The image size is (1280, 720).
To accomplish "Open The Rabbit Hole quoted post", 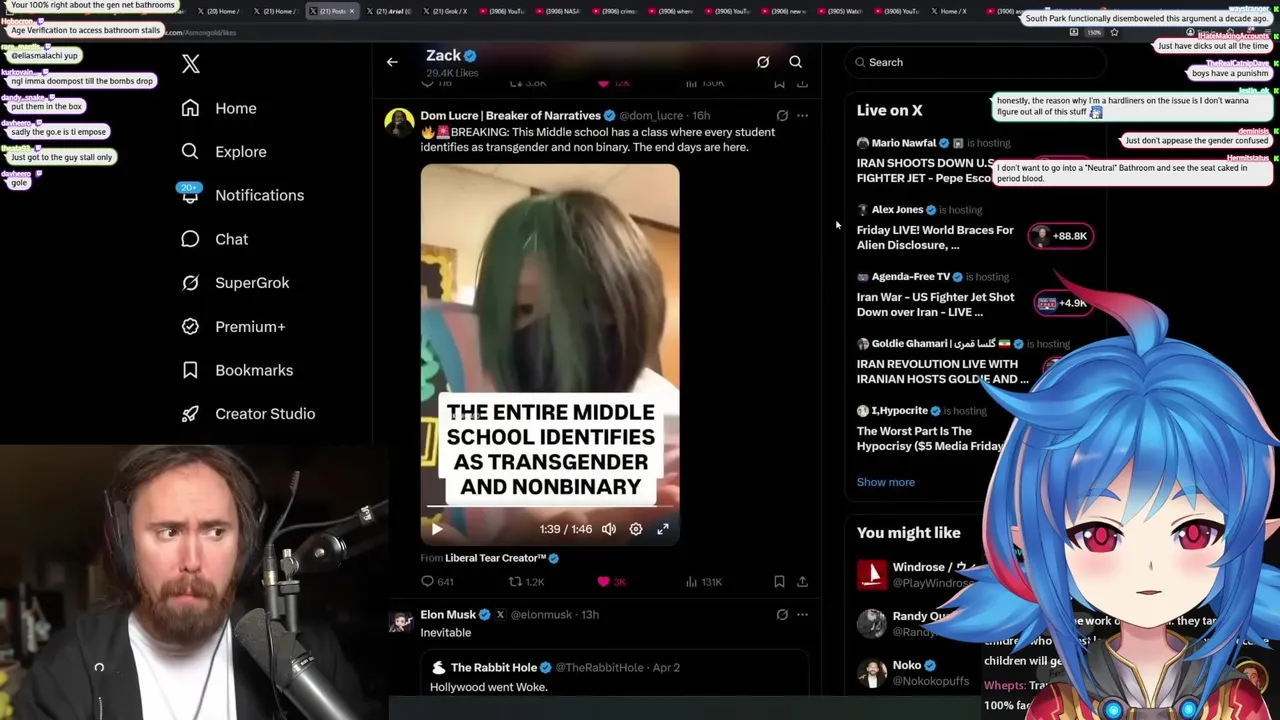I will pos(614,674).
